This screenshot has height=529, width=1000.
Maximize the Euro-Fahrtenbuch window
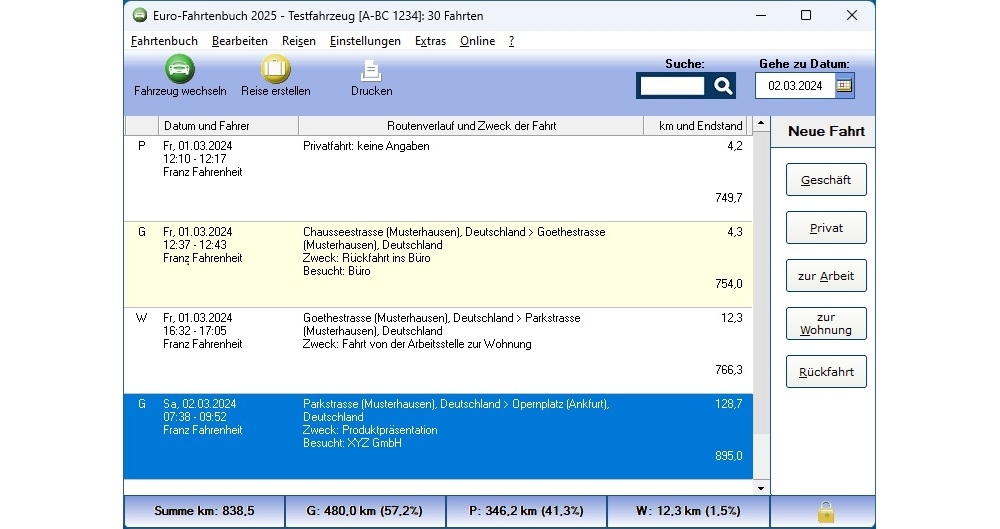(806, 15)
